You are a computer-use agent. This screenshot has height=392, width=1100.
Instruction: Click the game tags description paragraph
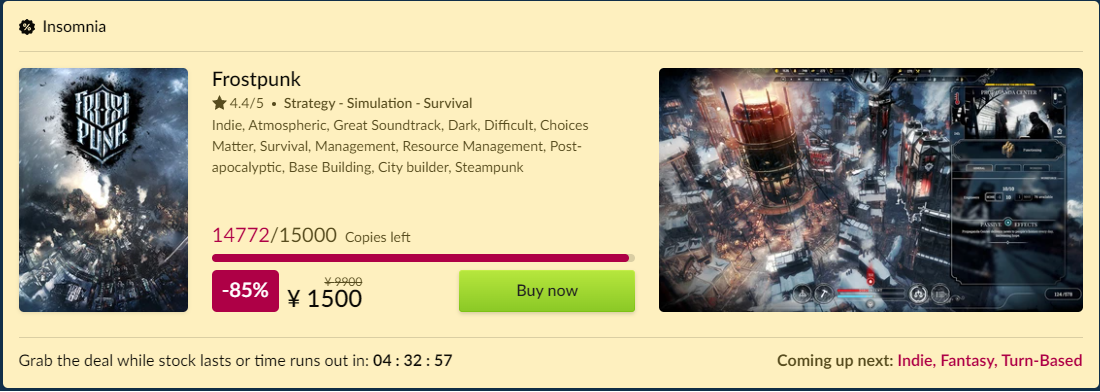400,147
